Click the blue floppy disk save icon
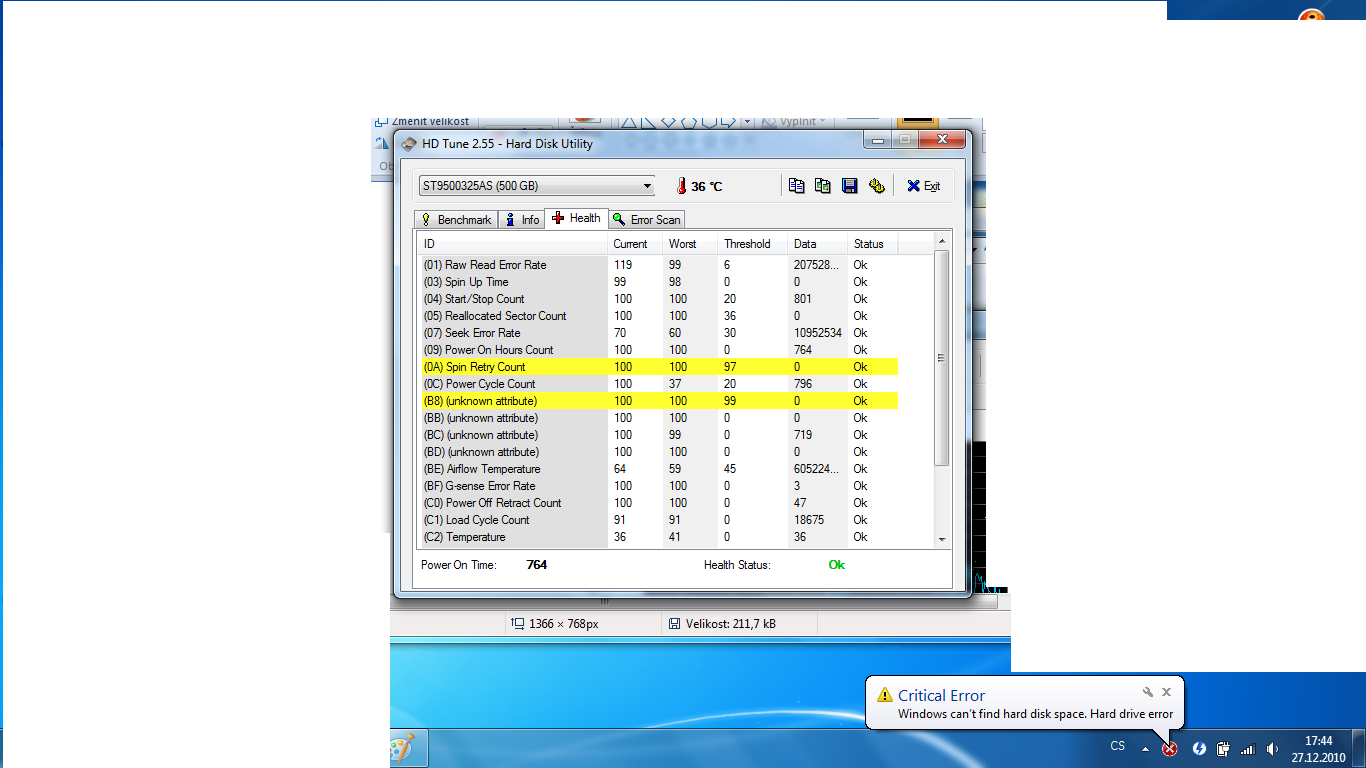The width and height of the screenshot is (1366, 768). pos(849,186)
